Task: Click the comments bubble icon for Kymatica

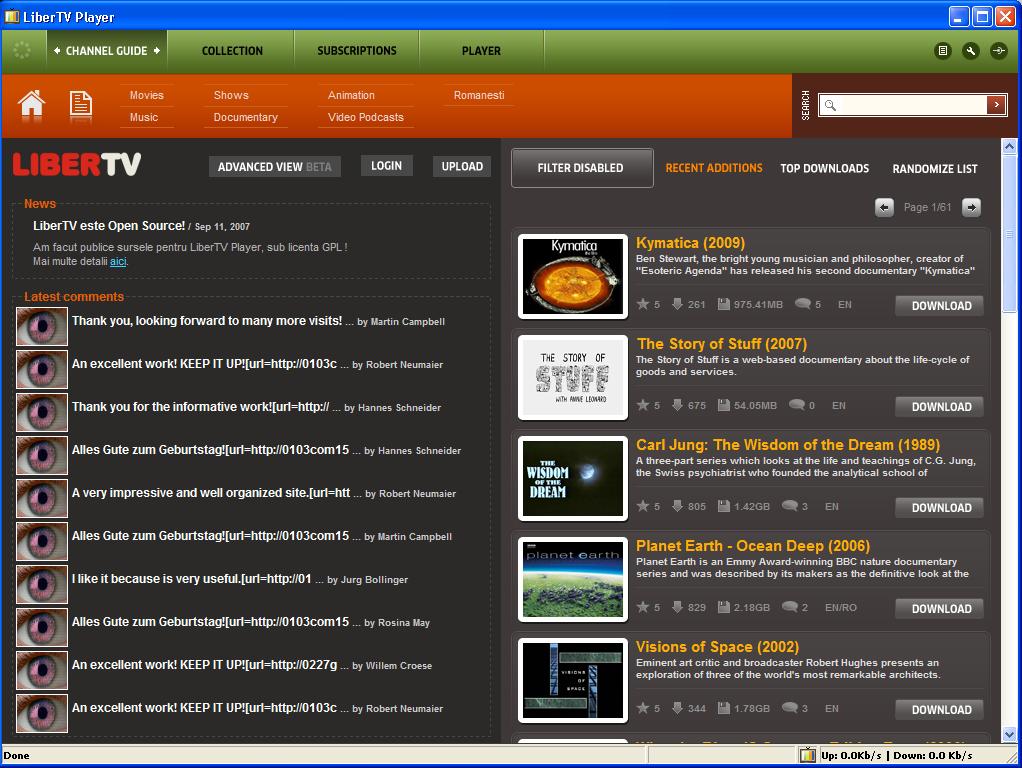Action: point(803,304)
